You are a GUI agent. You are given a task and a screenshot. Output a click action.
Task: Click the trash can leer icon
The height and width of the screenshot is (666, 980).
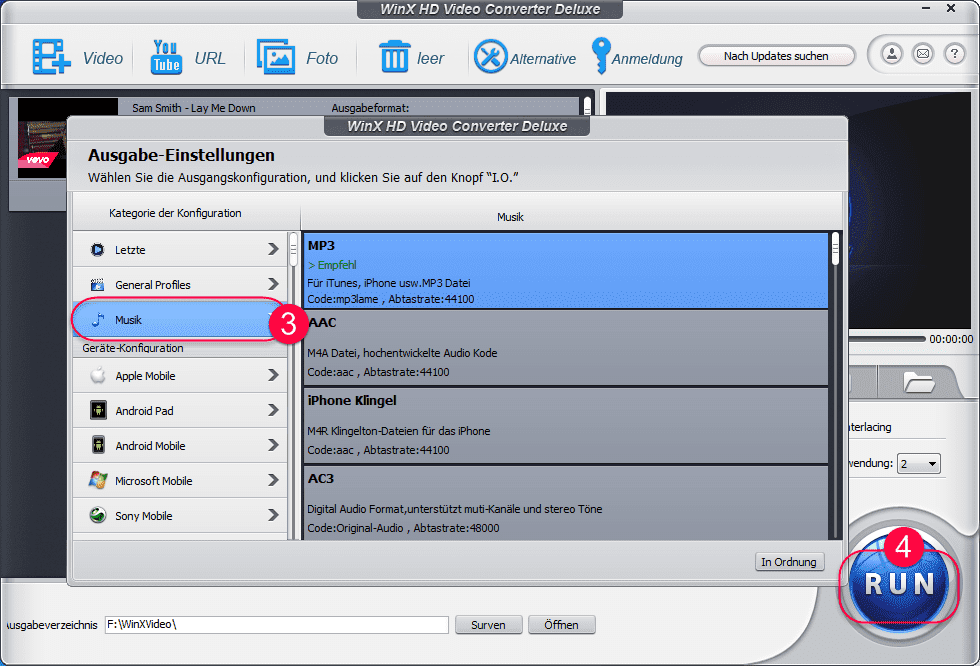[x=394, y=57]
